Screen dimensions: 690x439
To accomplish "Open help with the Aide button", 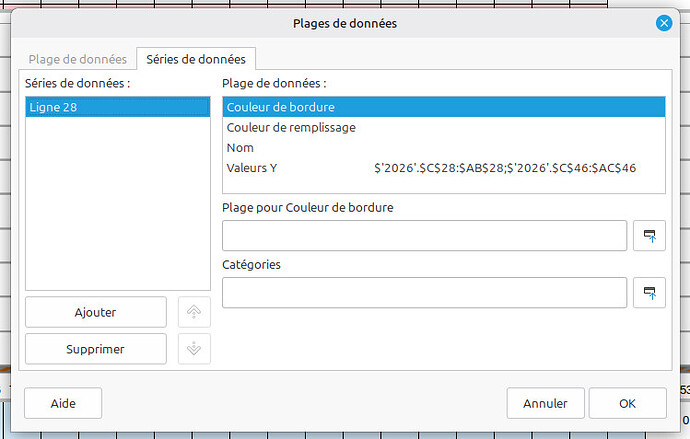I will (x=63, y=403).
